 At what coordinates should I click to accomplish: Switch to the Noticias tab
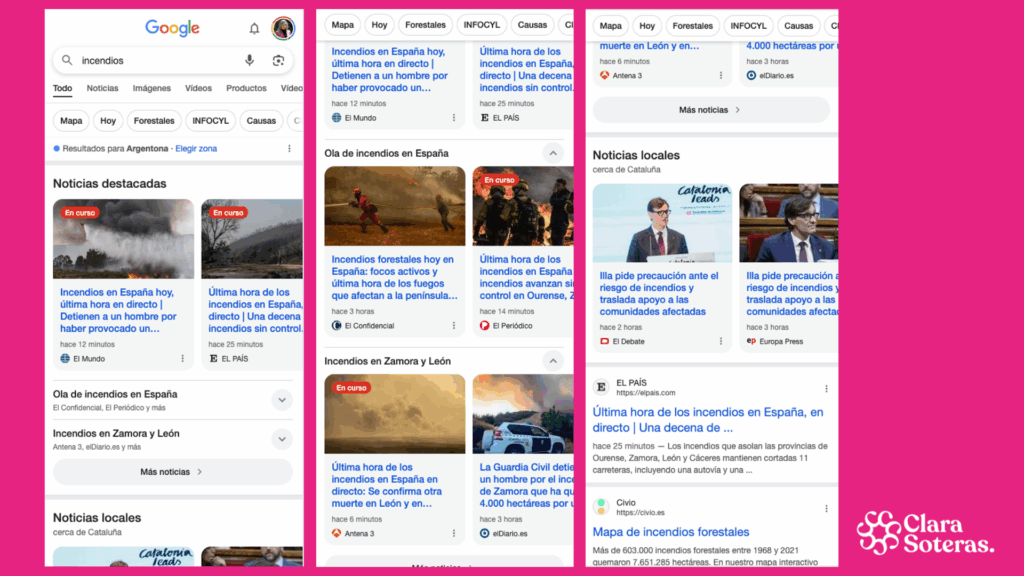point(103,88)
